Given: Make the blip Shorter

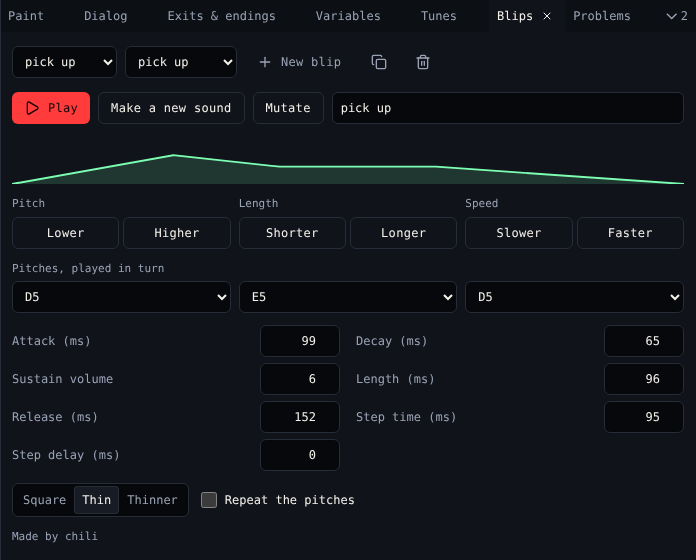Looking at the screenshot, I should 292,233.
